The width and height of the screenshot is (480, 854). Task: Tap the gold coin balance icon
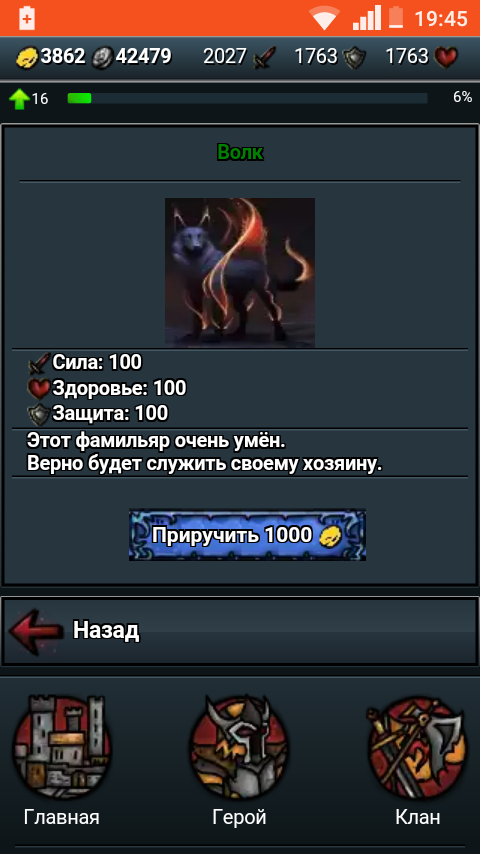point(27,57)
